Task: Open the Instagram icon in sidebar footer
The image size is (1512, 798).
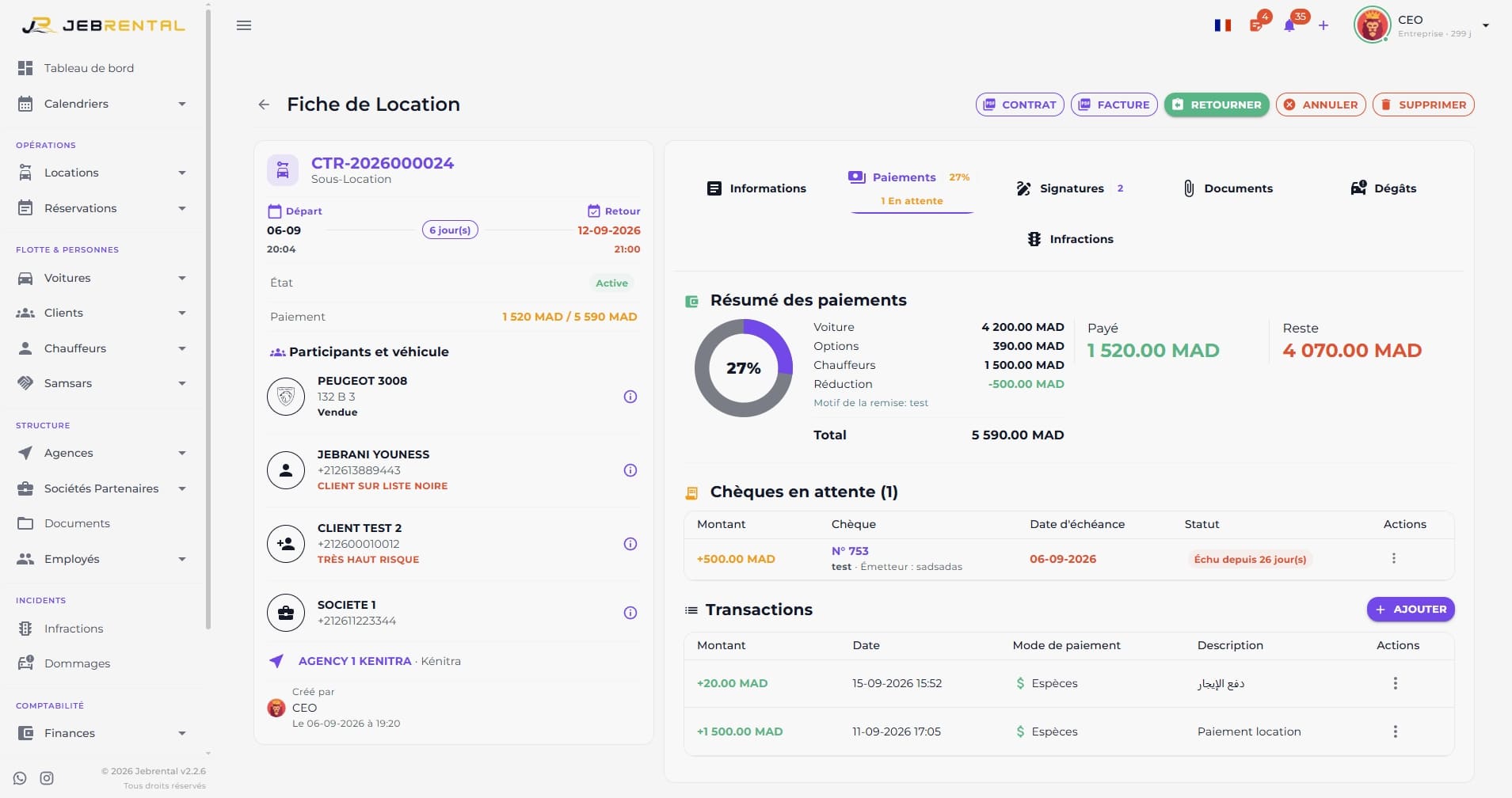Action: pos(47,778)
